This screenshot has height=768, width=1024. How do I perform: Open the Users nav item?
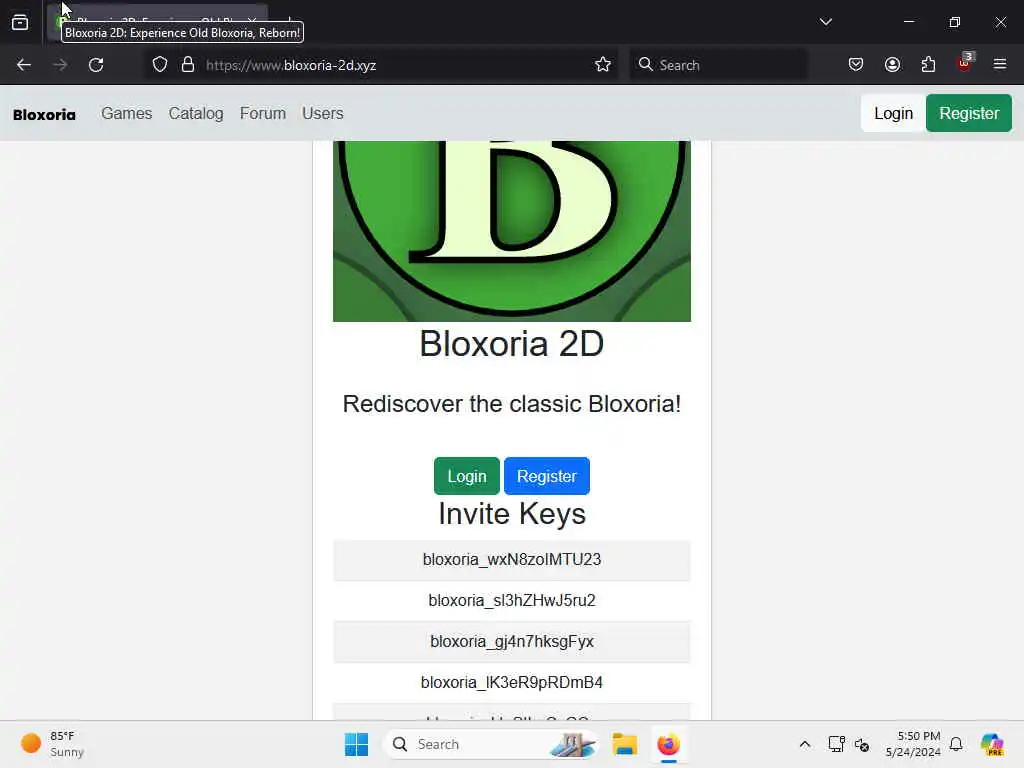pyautogui.click(x=323, y=114)
